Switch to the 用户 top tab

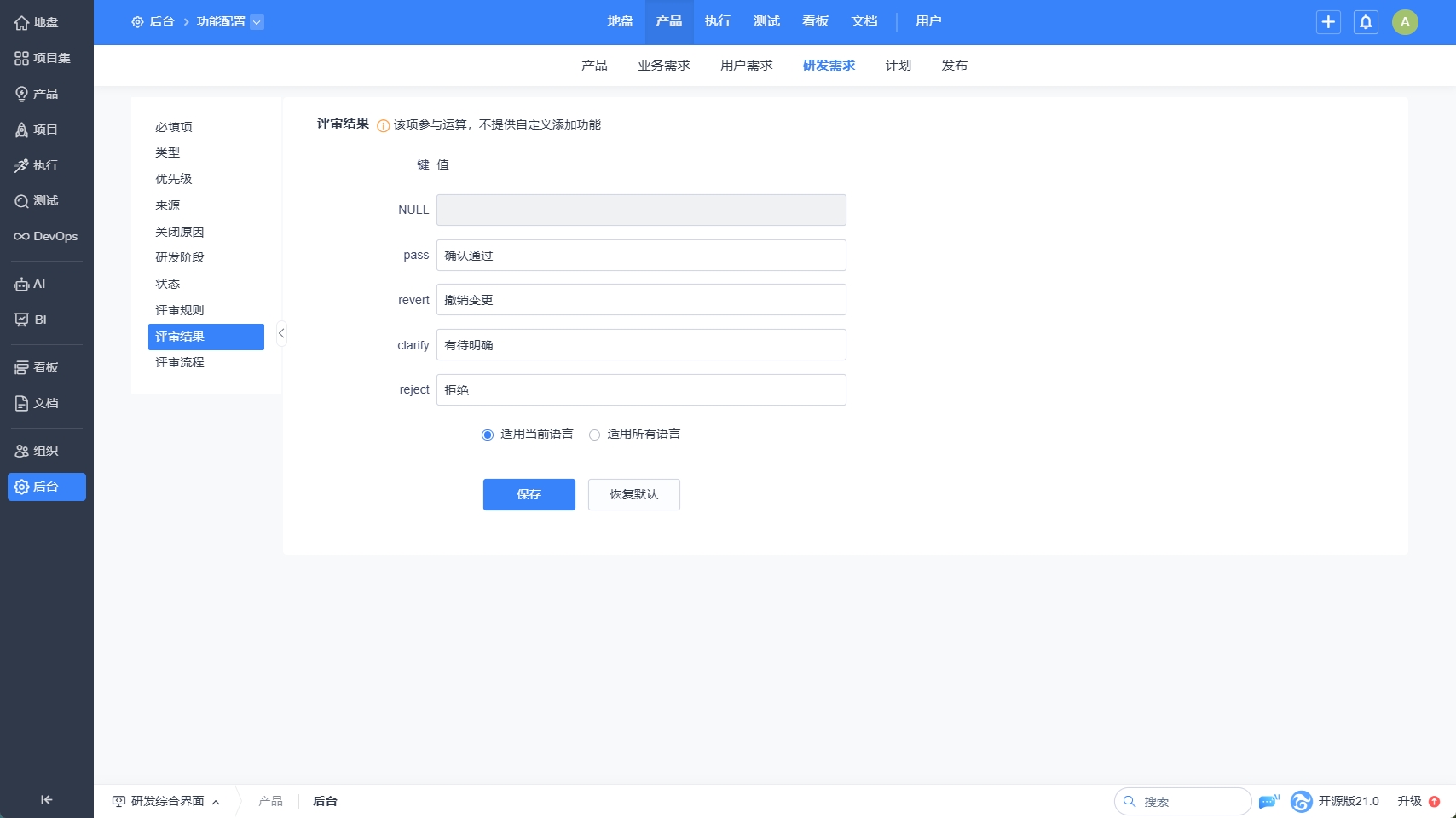tap(928, 22)
